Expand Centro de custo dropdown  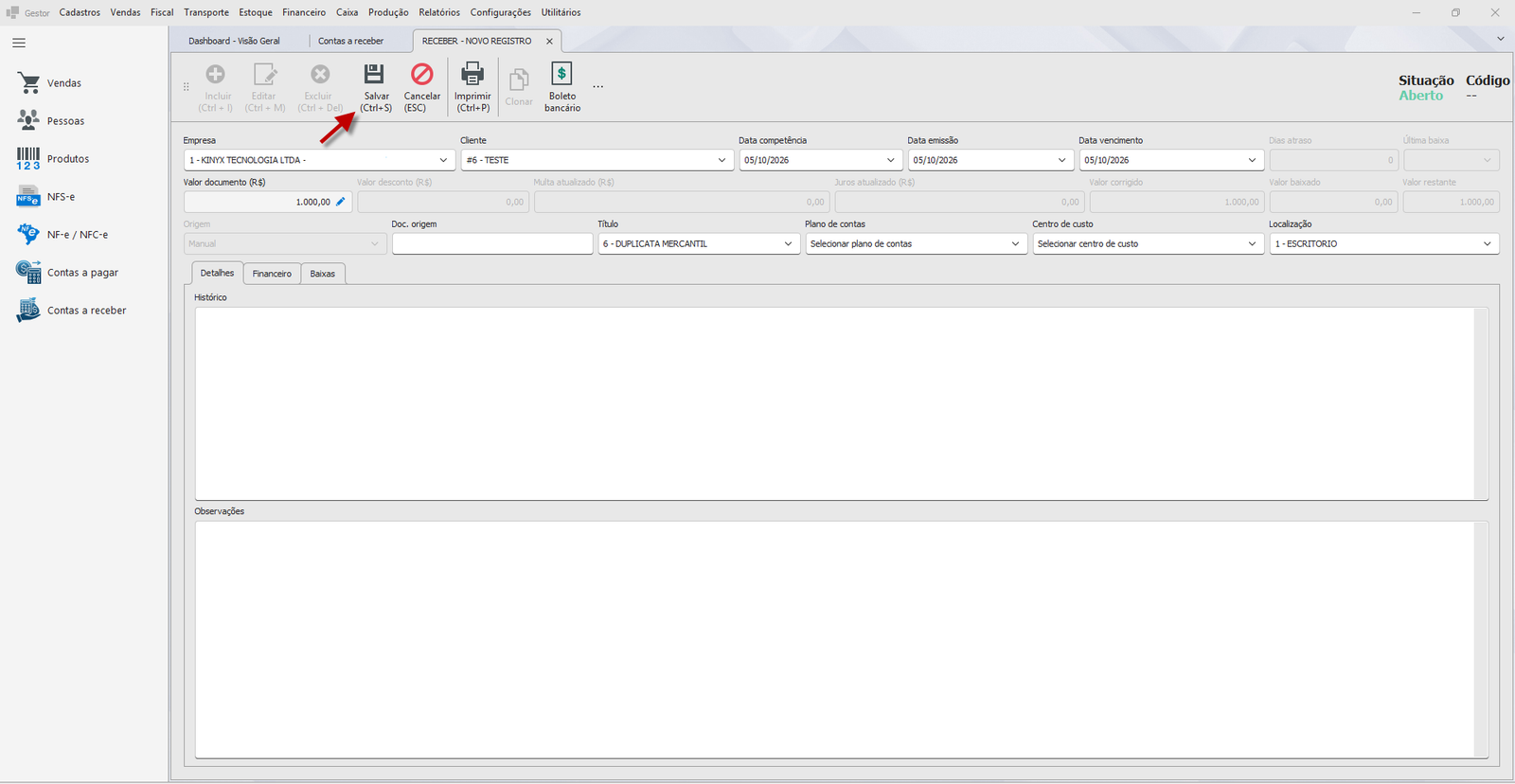click(1252, 243)
